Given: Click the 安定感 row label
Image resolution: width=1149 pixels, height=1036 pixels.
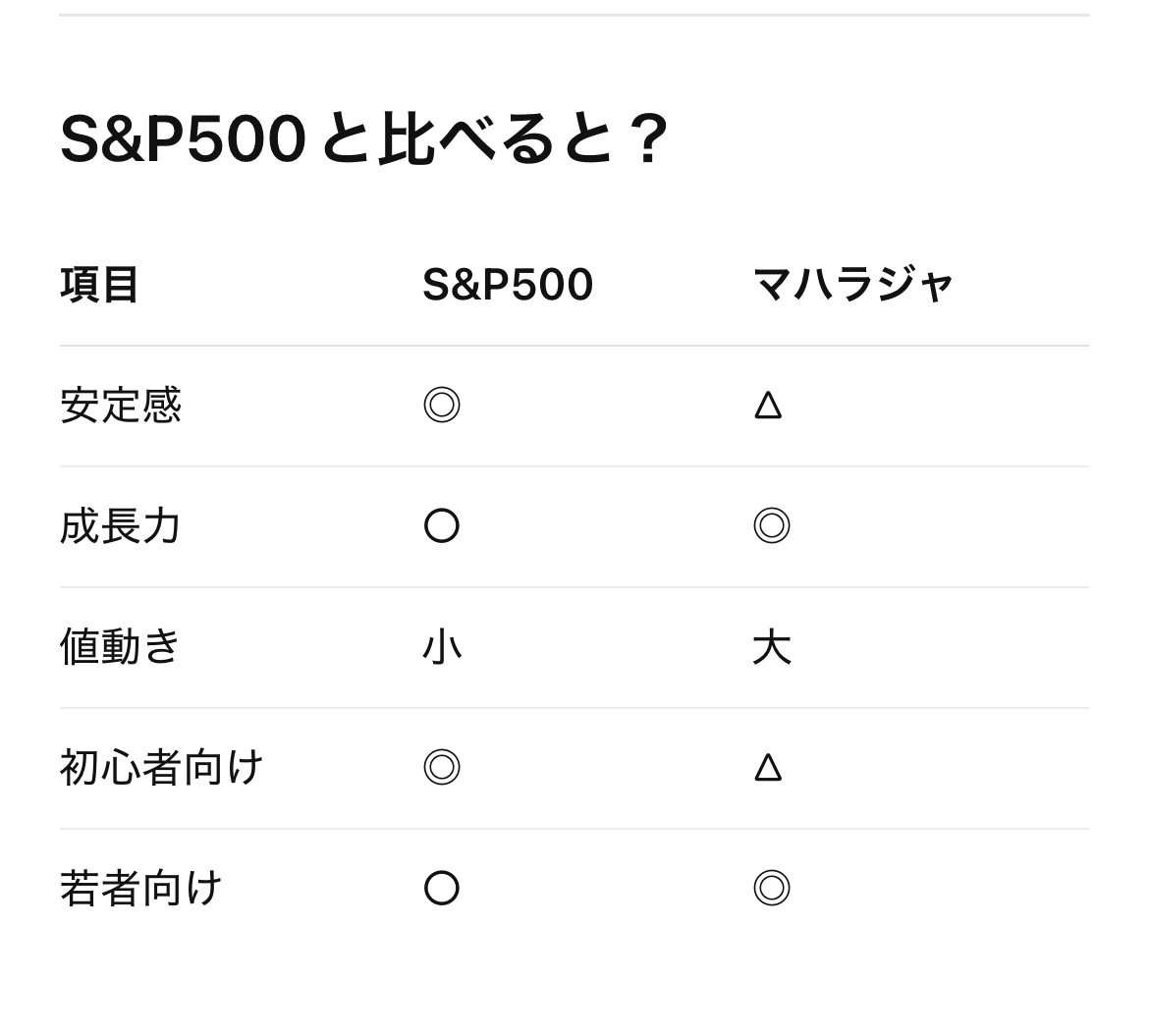Looking at the screenshot, I should coord(120,406).
